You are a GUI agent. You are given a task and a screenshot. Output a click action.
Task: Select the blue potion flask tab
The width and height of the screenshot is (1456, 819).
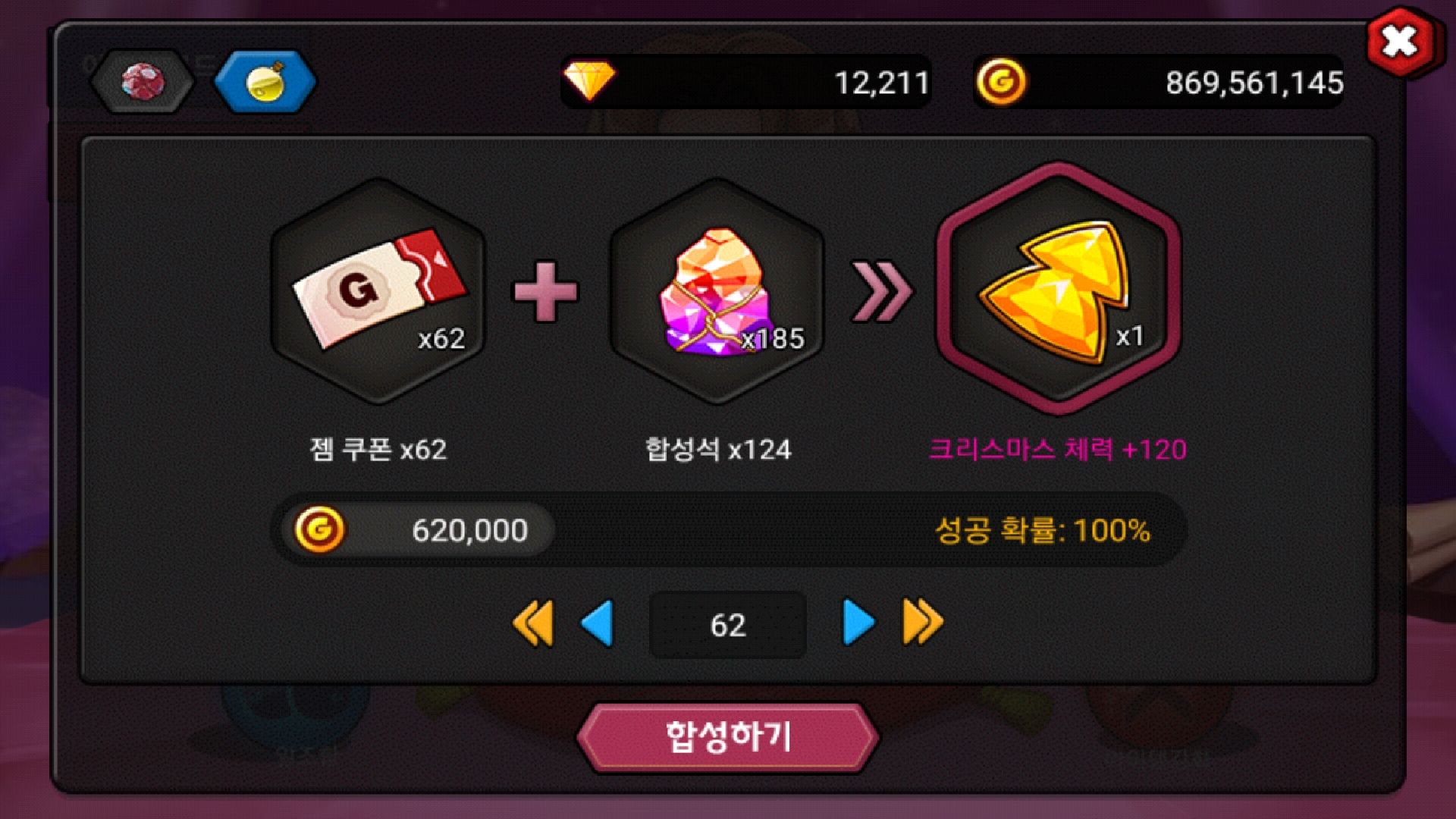[x=265, y=82]
